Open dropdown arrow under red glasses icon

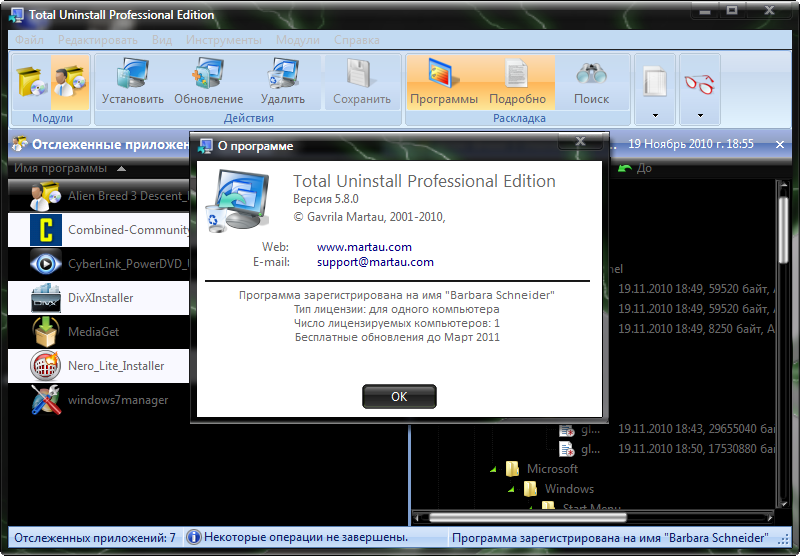(700, 116)
